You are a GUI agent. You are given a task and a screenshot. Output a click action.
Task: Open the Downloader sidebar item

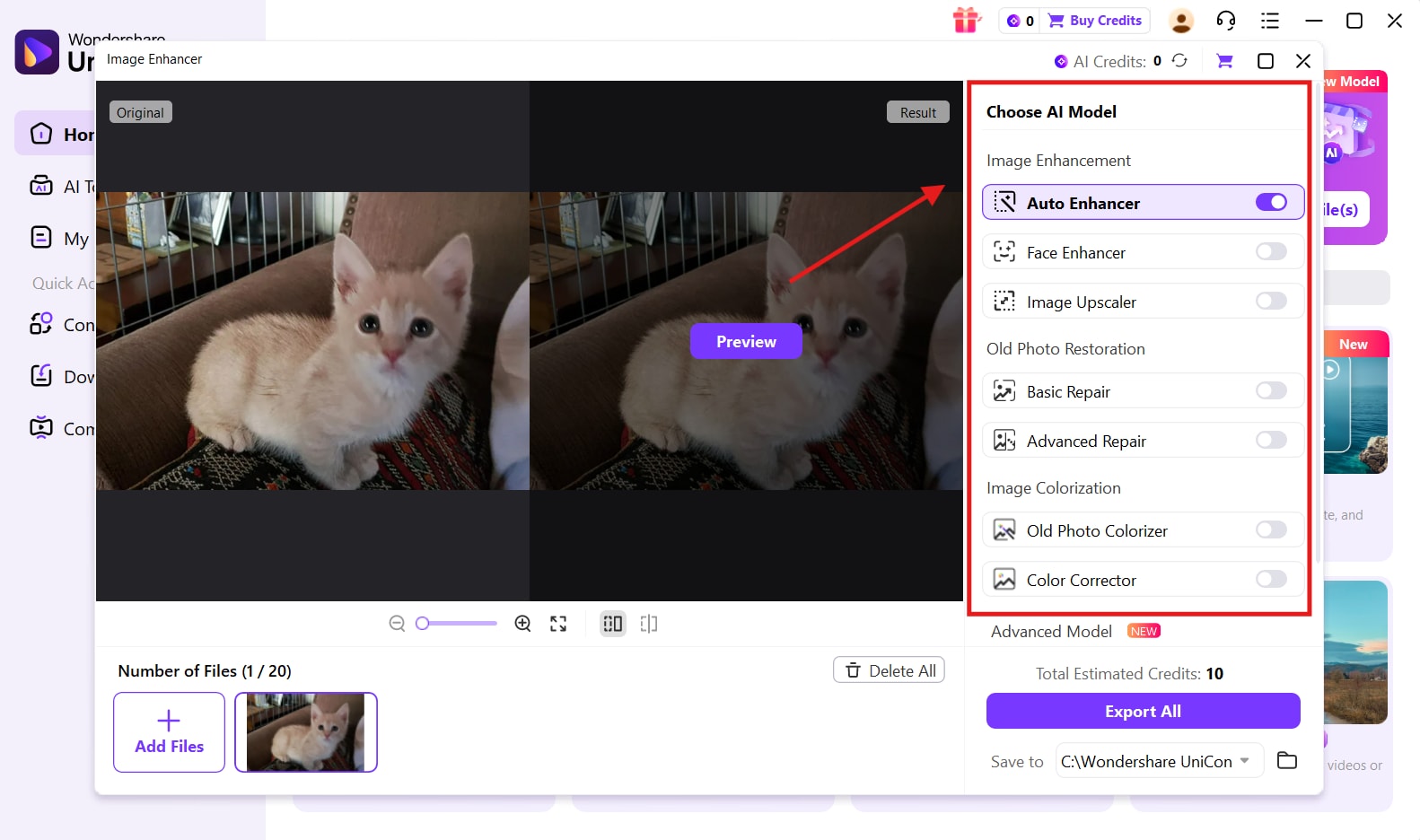pyautogui.click(x=61, y=377)
